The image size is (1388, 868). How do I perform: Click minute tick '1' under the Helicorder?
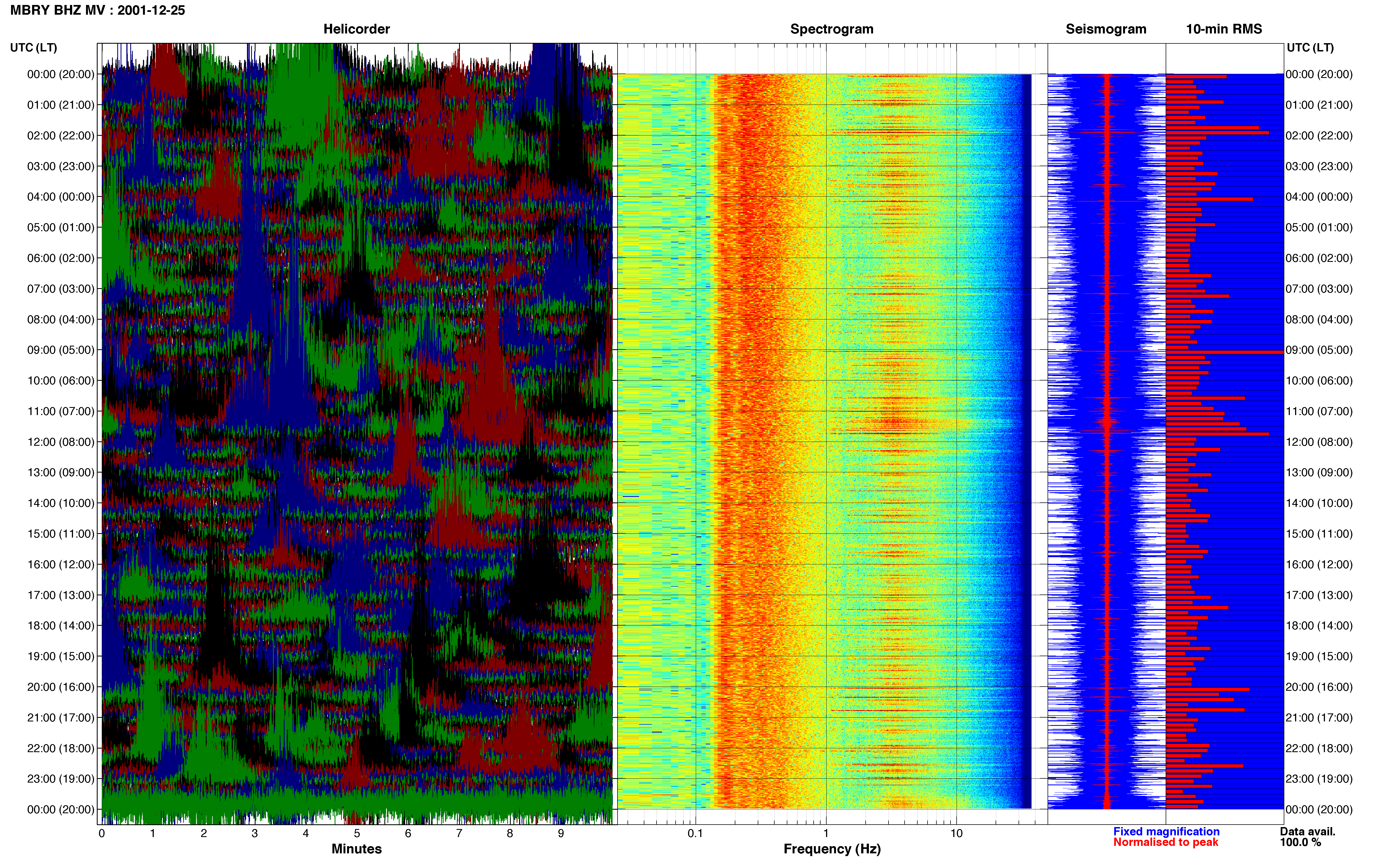coord(153,833)
